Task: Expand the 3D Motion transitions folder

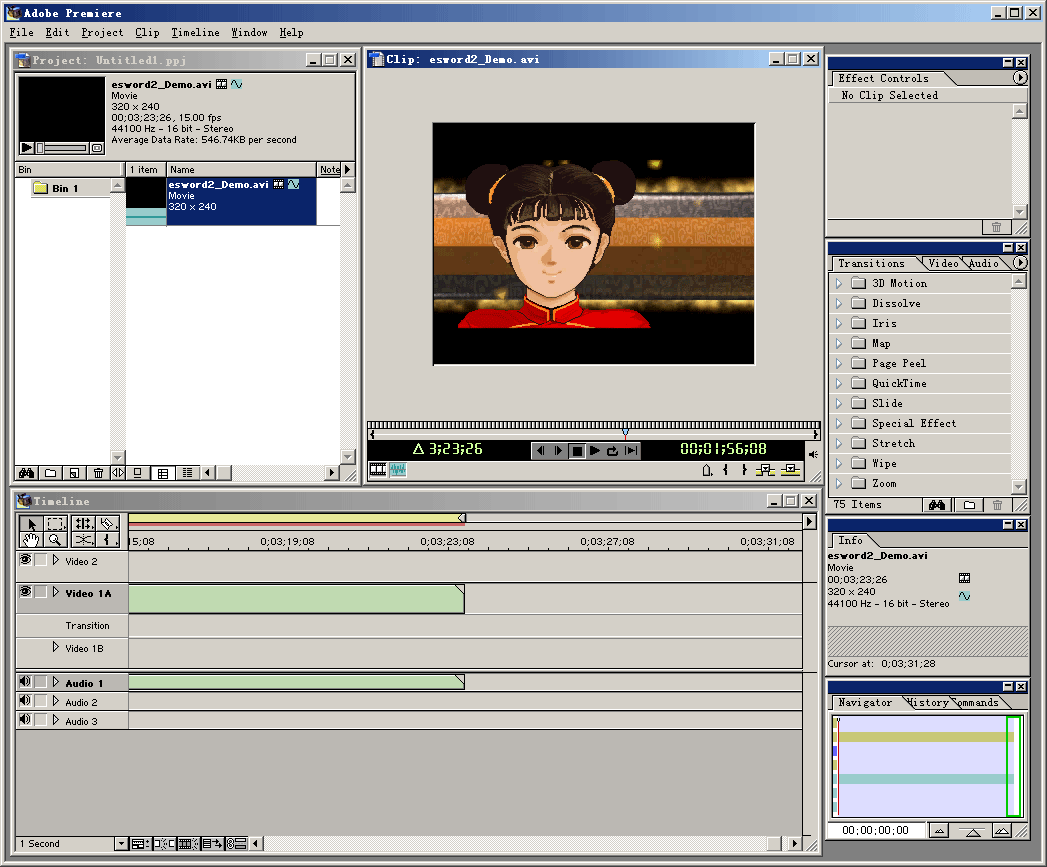Action: click(839, 283)
